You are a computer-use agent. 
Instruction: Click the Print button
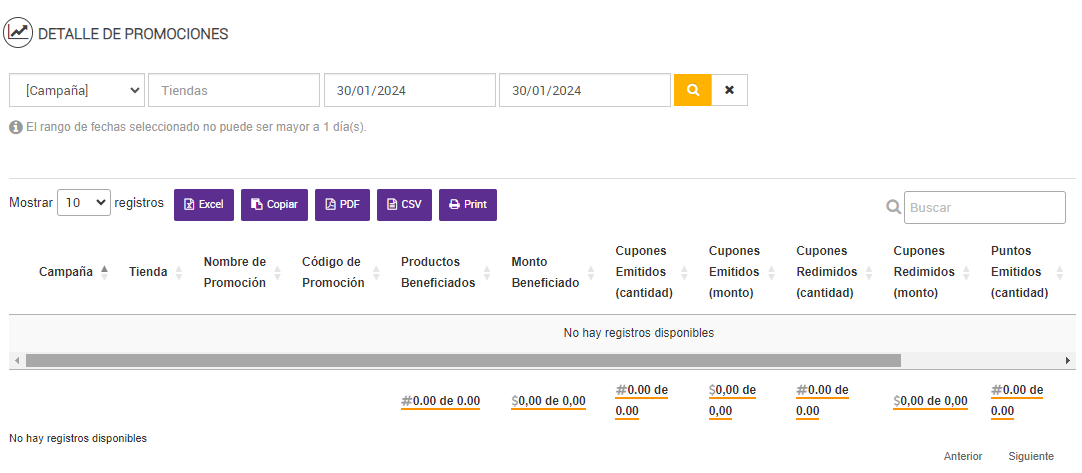point(468,205)
